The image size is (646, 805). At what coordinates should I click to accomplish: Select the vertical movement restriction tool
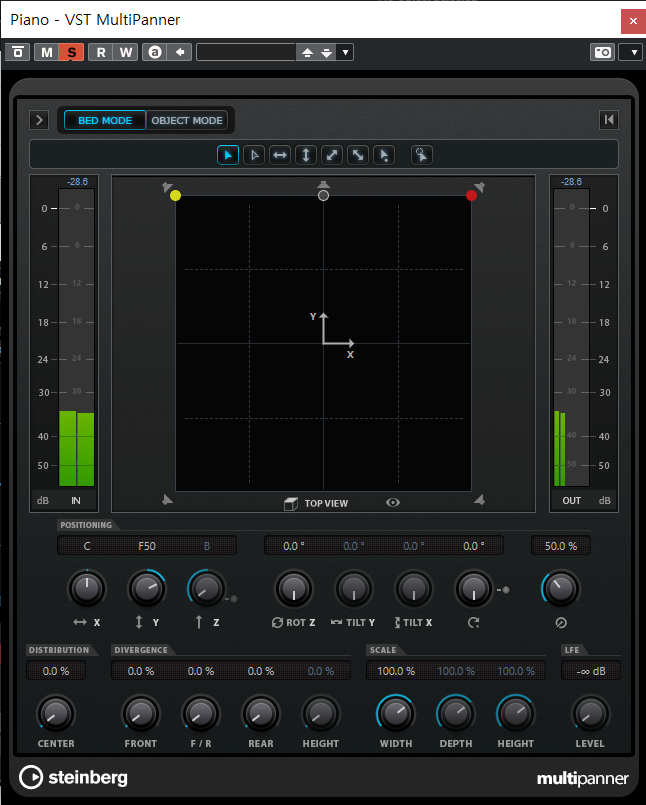coord(306,155)
